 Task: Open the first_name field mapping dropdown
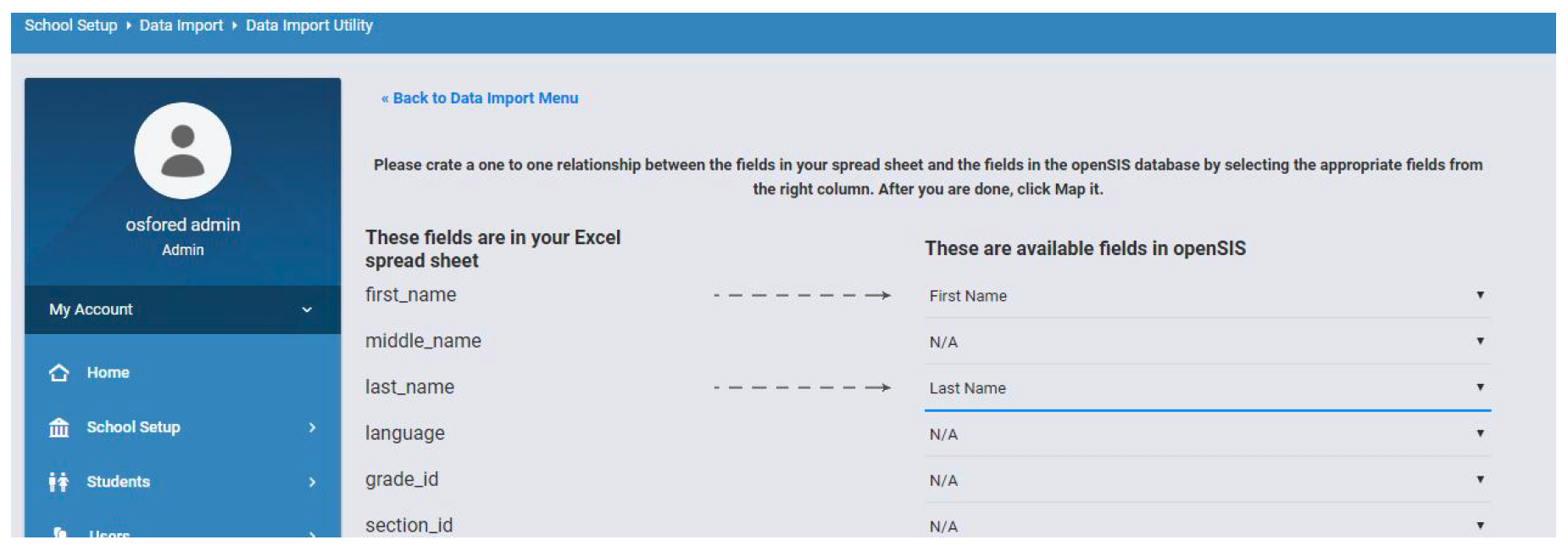1206,296
